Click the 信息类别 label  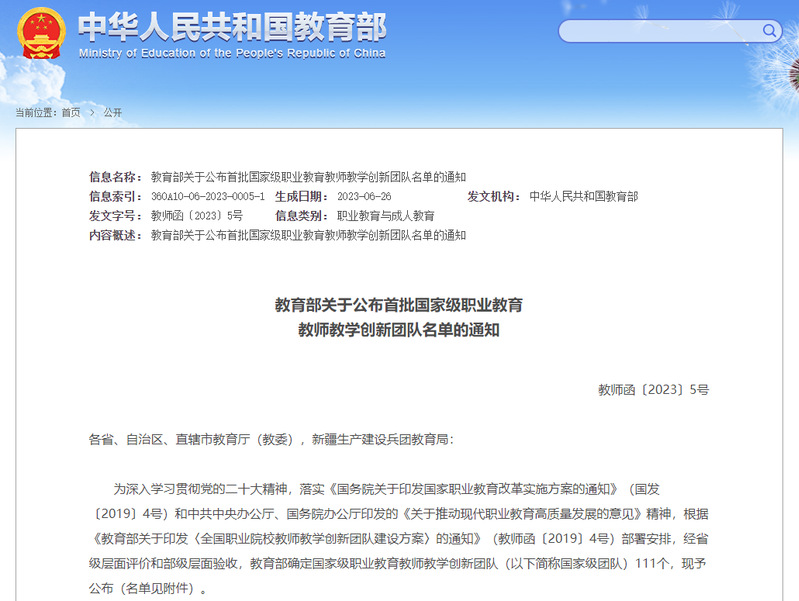[302, 216]
